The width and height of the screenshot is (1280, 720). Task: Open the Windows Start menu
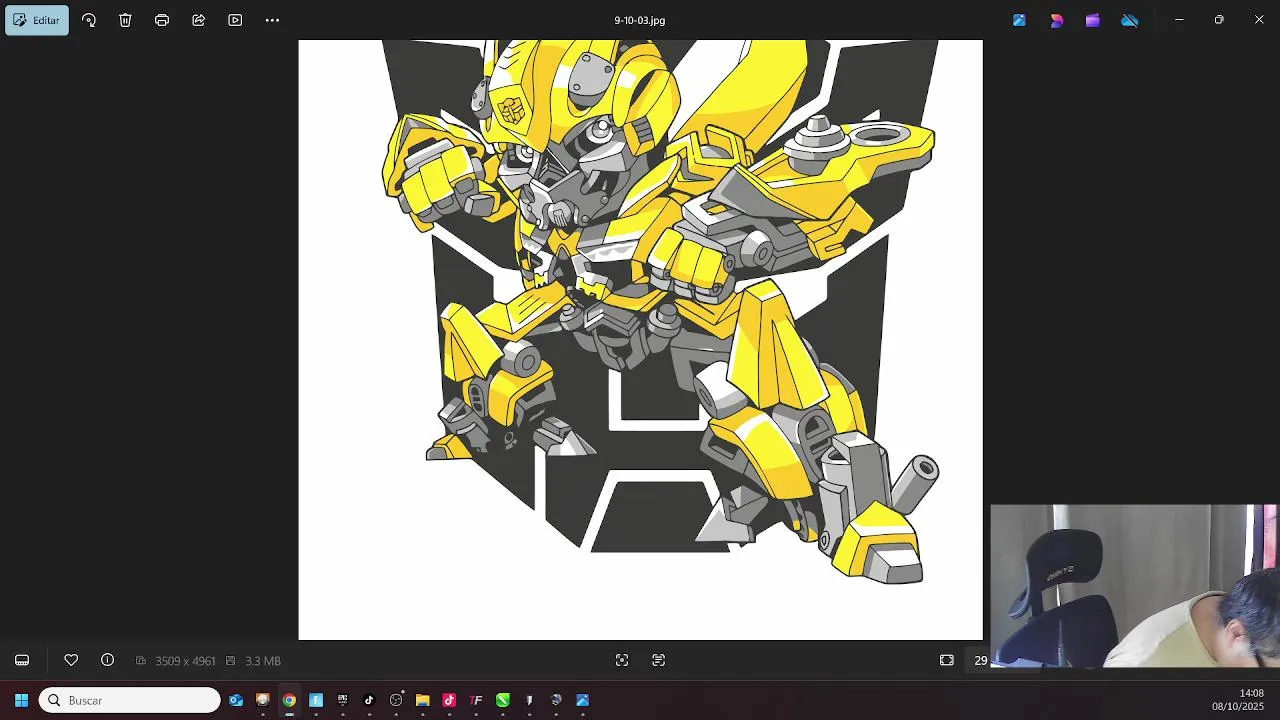(21, 700)
